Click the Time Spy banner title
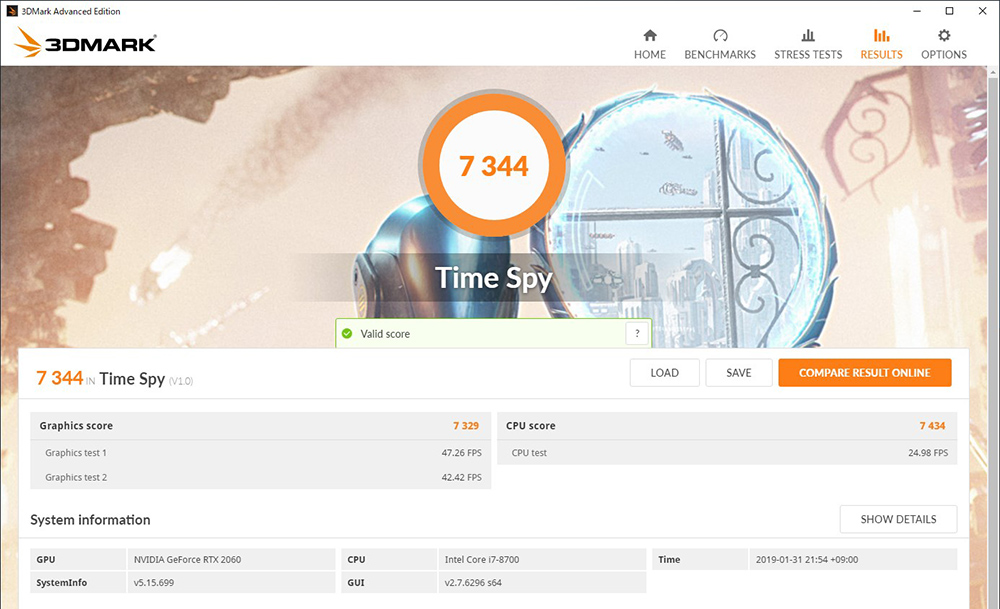 click(x=494, y=279)
